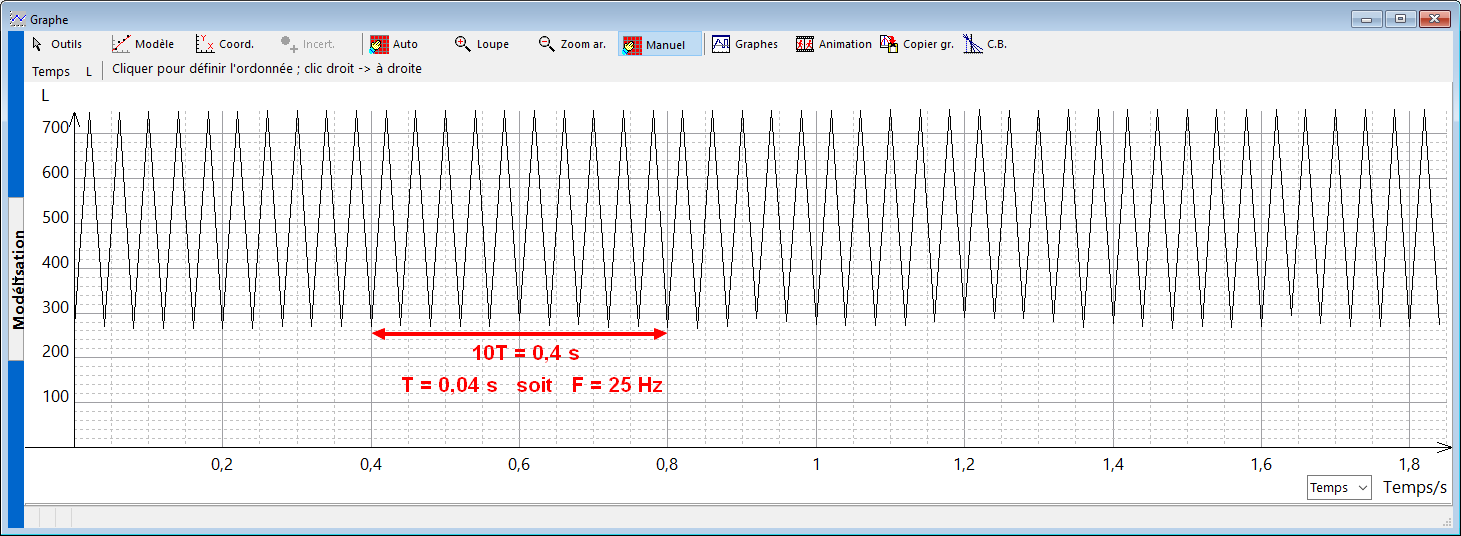Click the 1,4 tick label
1461x536 pixels.
pos(1113,464)
